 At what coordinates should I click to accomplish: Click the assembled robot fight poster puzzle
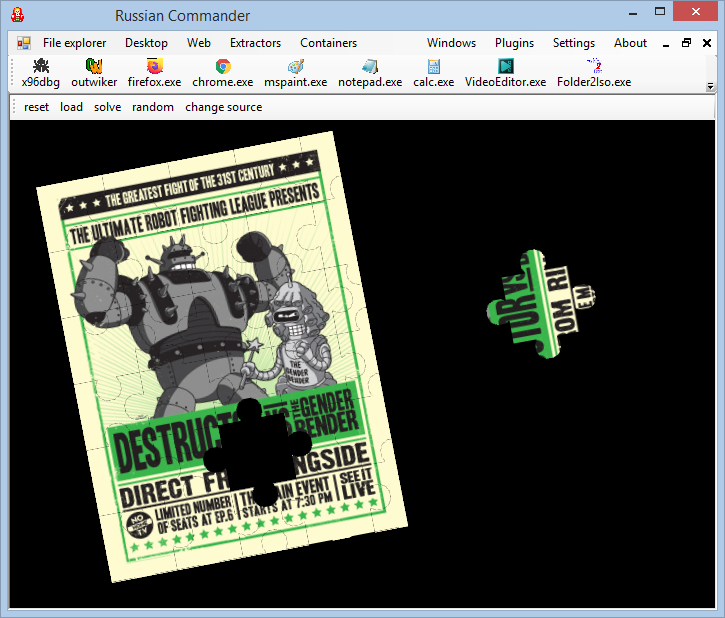(222, 356)
